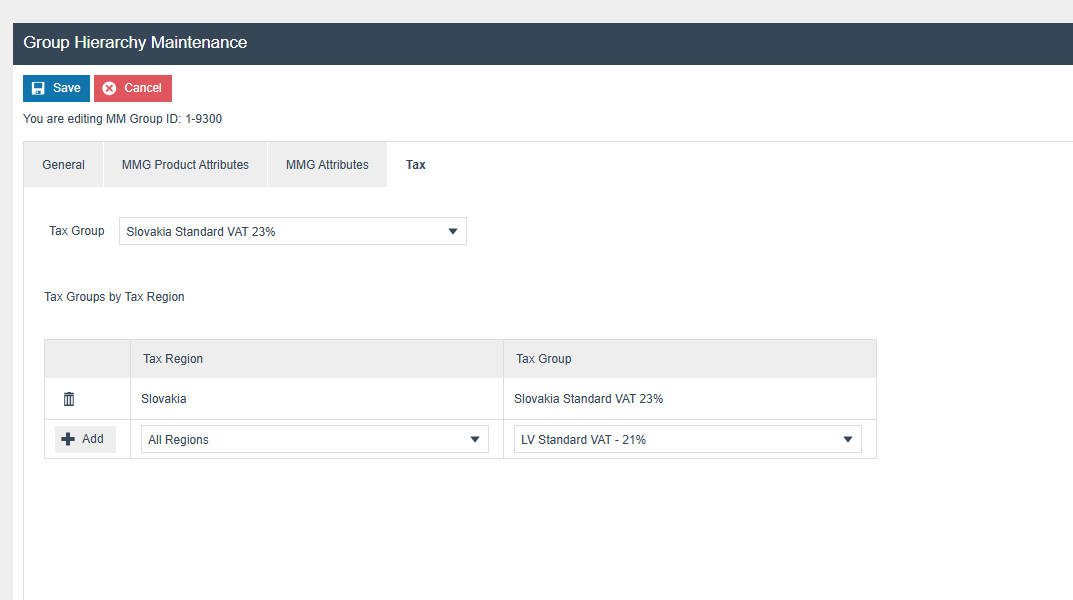The width and height of the screenshot is (1073, 600).
Task: Click the Slovakia Standard VAT 23% table cell
Action: pos(588,399)
